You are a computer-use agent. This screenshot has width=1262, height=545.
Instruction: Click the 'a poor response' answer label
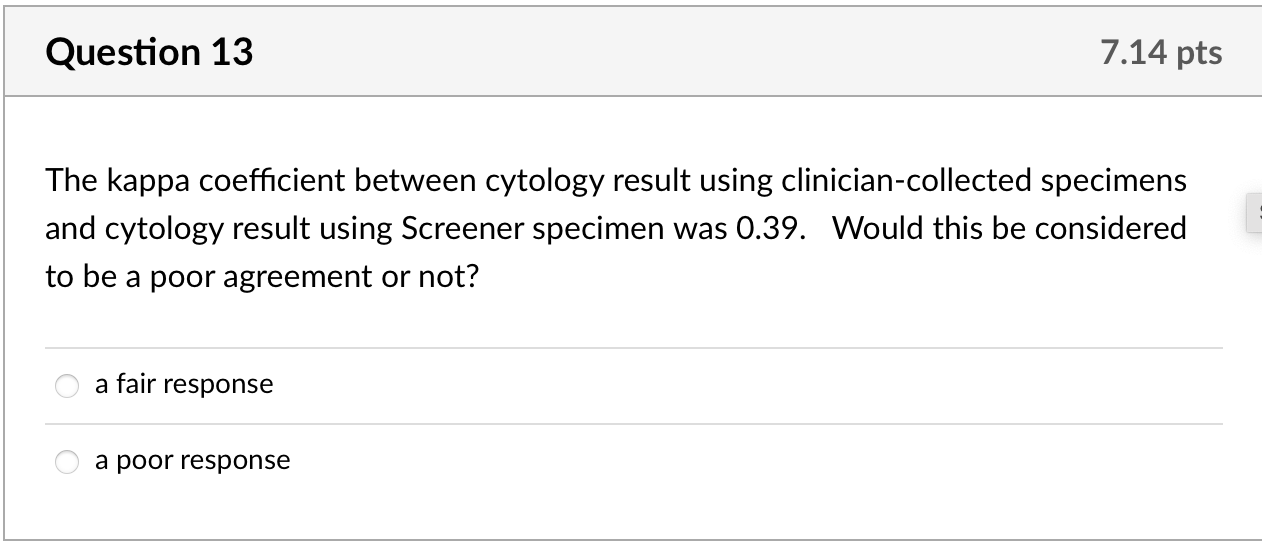click(193, 460)
